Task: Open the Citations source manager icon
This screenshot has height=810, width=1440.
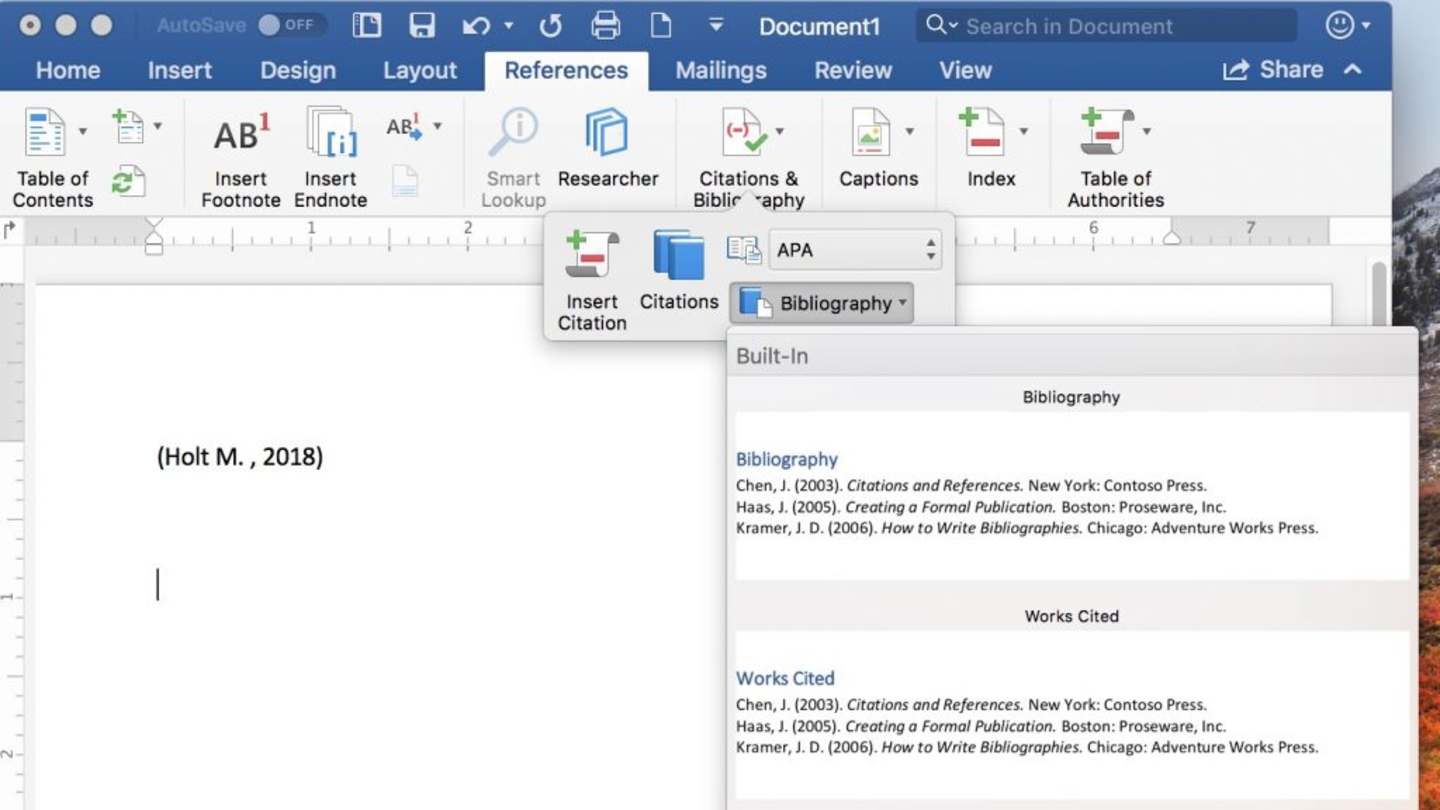Action: pyautogui.click(x=679, y=256)
